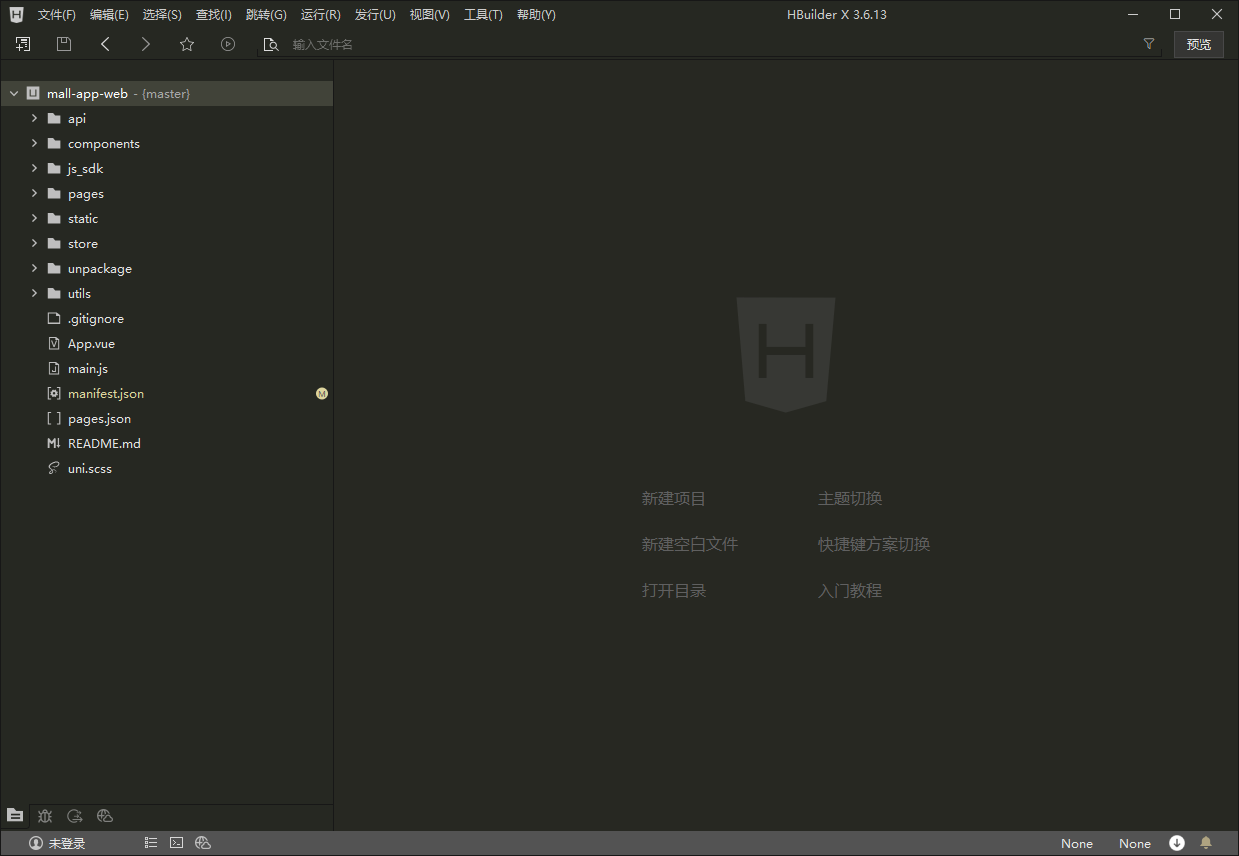Collapse the mall-app-web project tree
The width and height of the screenshot is (1239, 856).
(14, 93)
